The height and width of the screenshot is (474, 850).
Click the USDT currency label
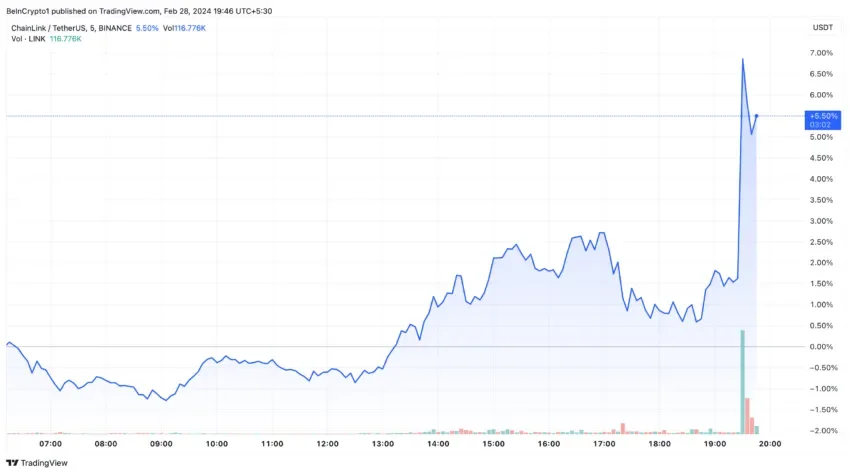point(822,27)
